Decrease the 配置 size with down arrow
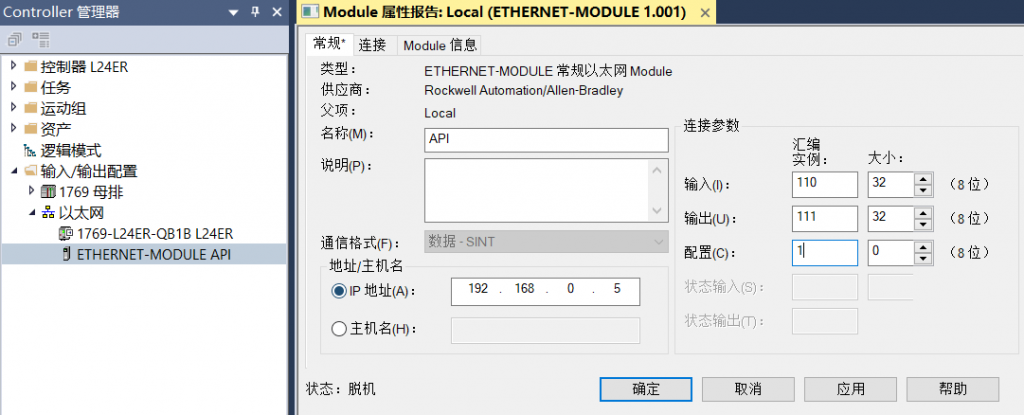Viewport: 1024px width, 415px height. point(922,259)
